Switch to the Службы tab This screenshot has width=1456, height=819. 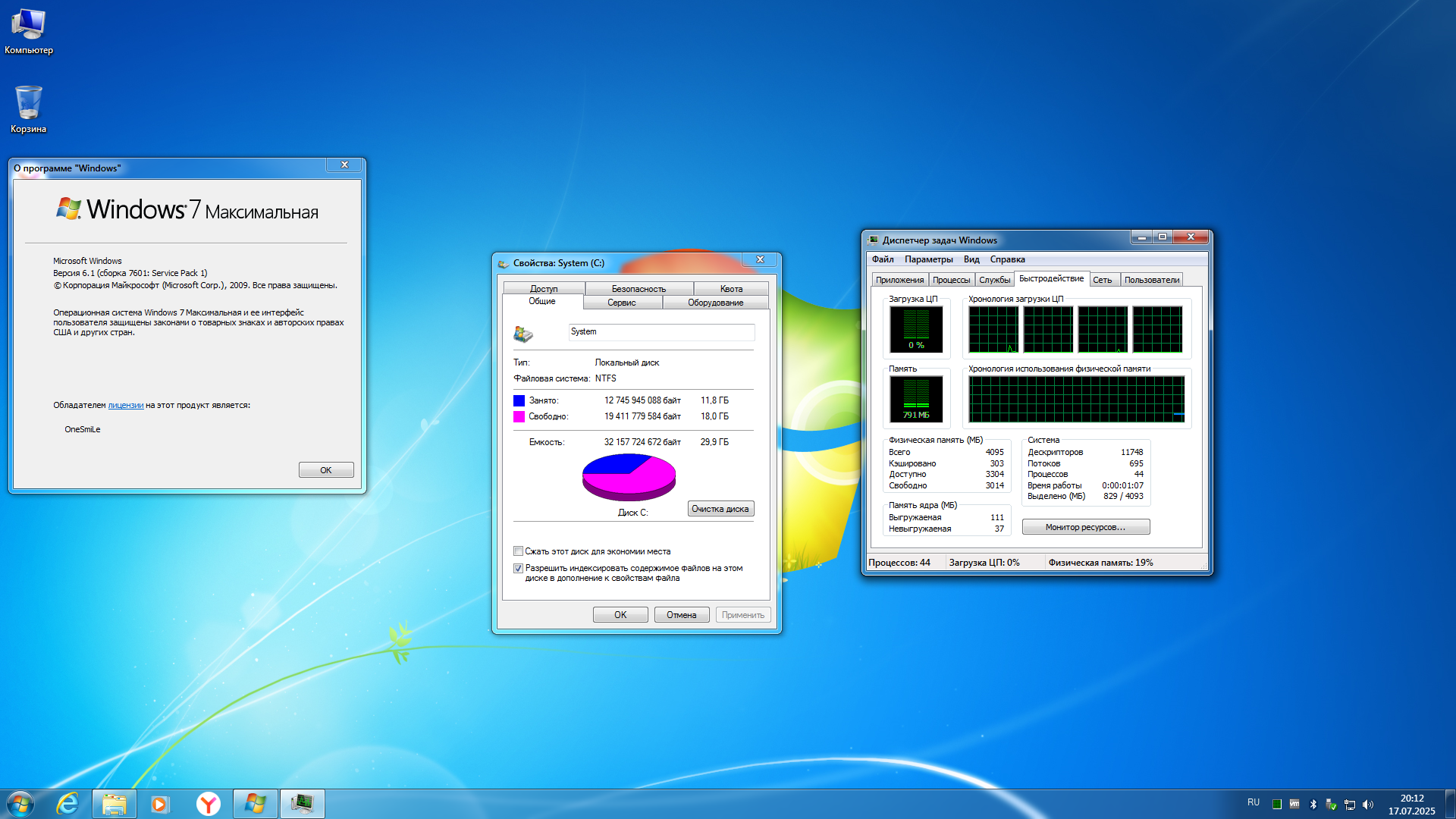pyautogui.click(x=994, y=280)
